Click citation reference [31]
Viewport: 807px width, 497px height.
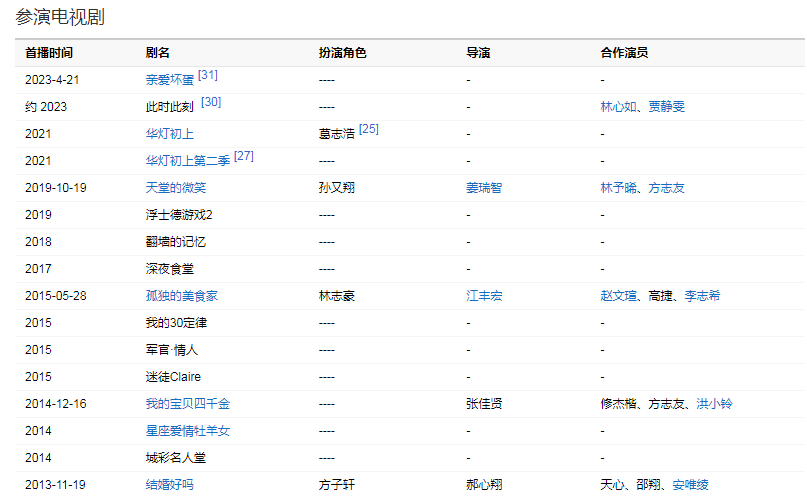pyautogui.click(x=208, y=75)
